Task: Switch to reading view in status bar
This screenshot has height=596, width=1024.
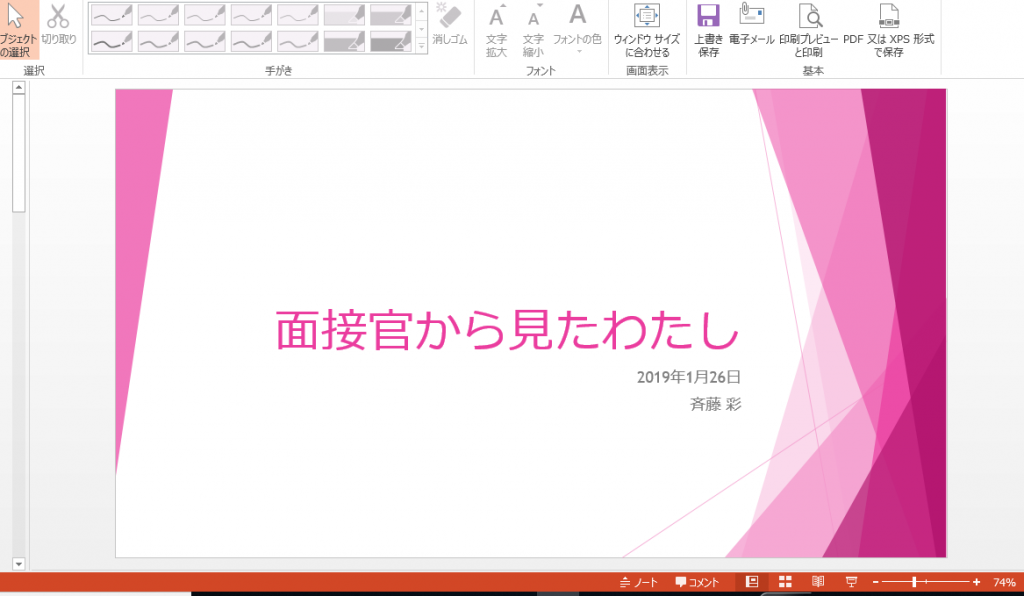Action: (818, 582)
